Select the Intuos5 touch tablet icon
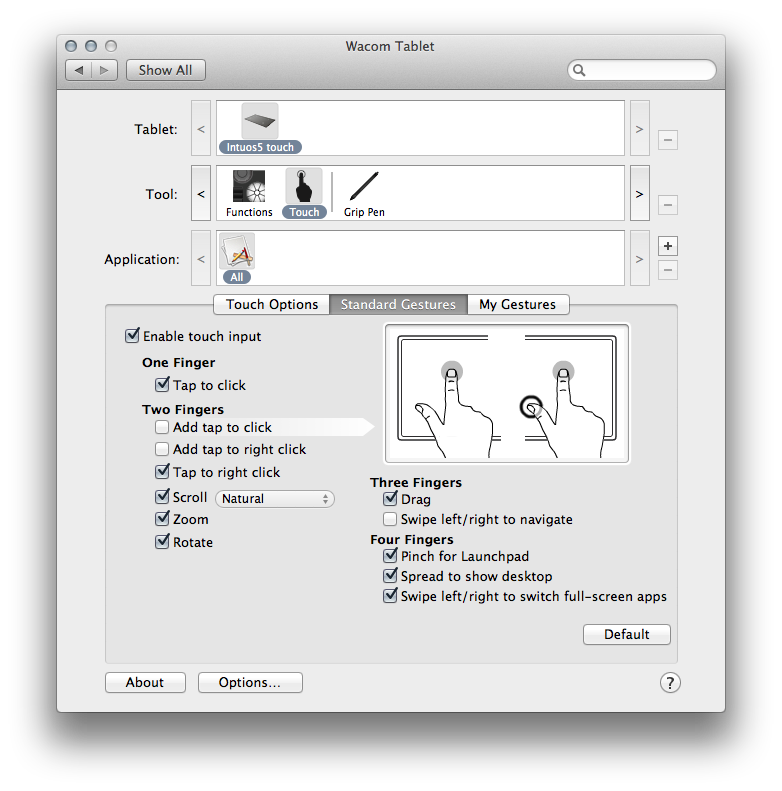The width and height of the screenshot is (782, 791). (x=260, y=122)
